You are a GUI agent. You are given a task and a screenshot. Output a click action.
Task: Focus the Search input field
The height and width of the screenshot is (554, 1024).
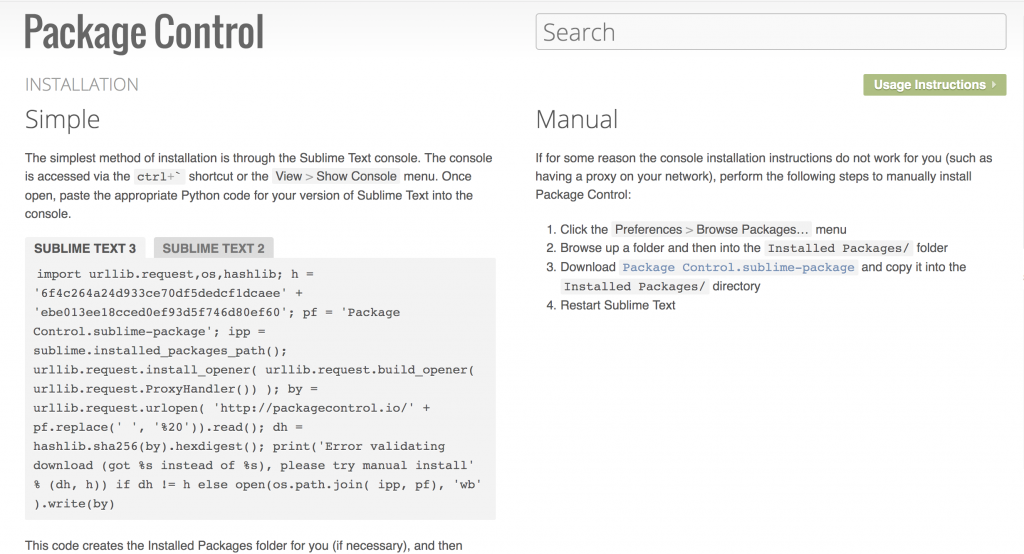[771, 32]
